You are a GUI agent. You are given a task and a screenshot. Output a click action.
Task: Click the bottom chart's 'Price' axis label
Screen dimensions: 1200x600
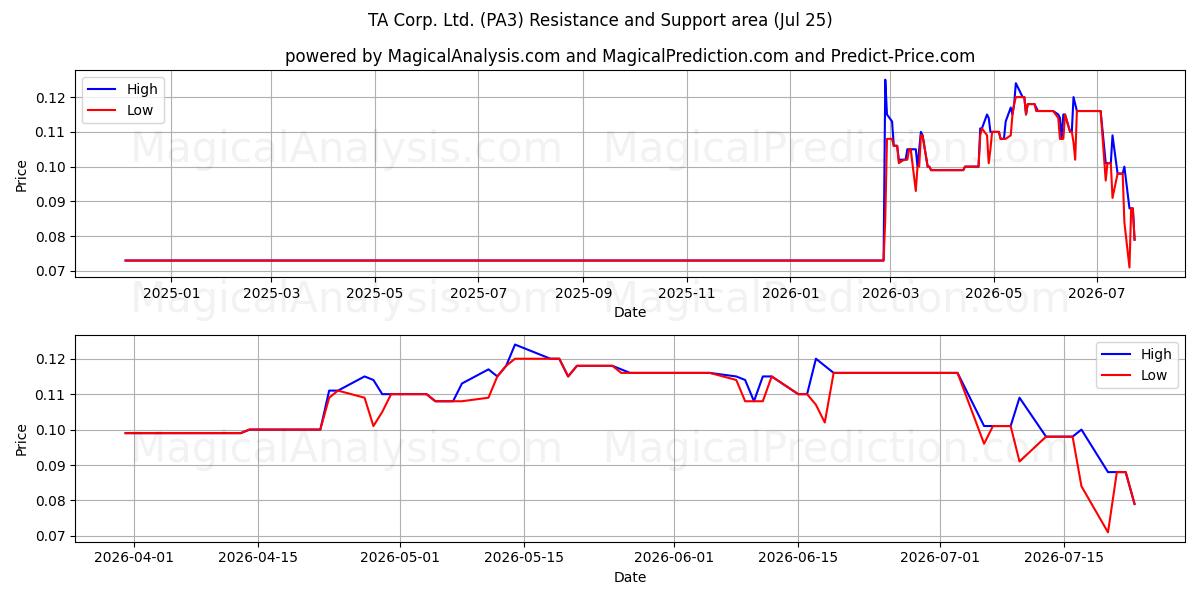[x=22, y=438]
